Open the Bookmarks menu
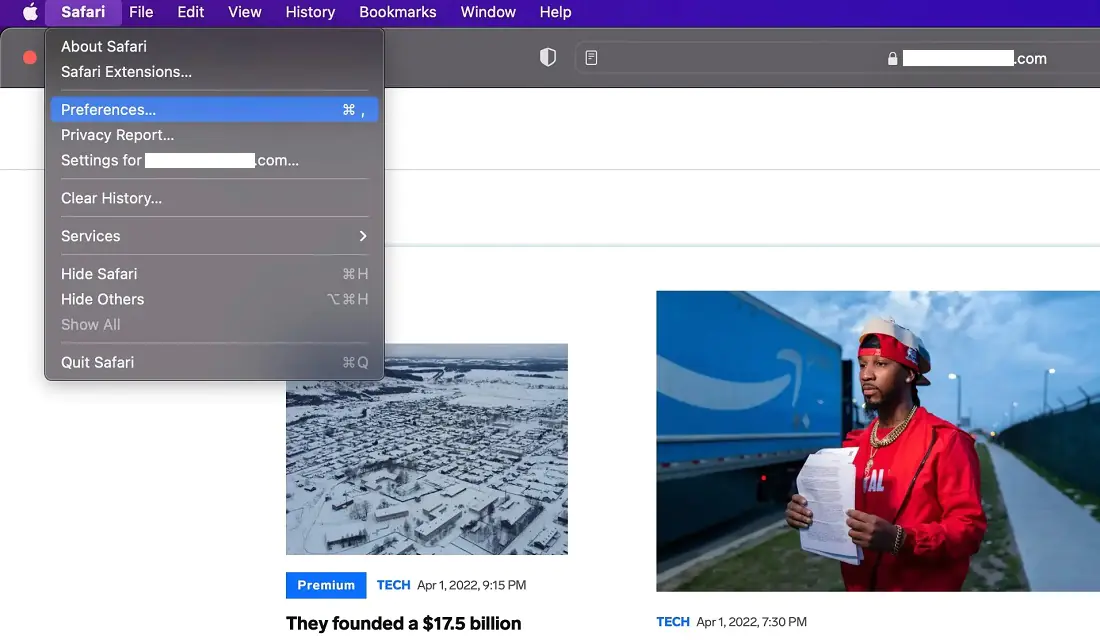The image size is (1100, 640). [x=397, y=12]
